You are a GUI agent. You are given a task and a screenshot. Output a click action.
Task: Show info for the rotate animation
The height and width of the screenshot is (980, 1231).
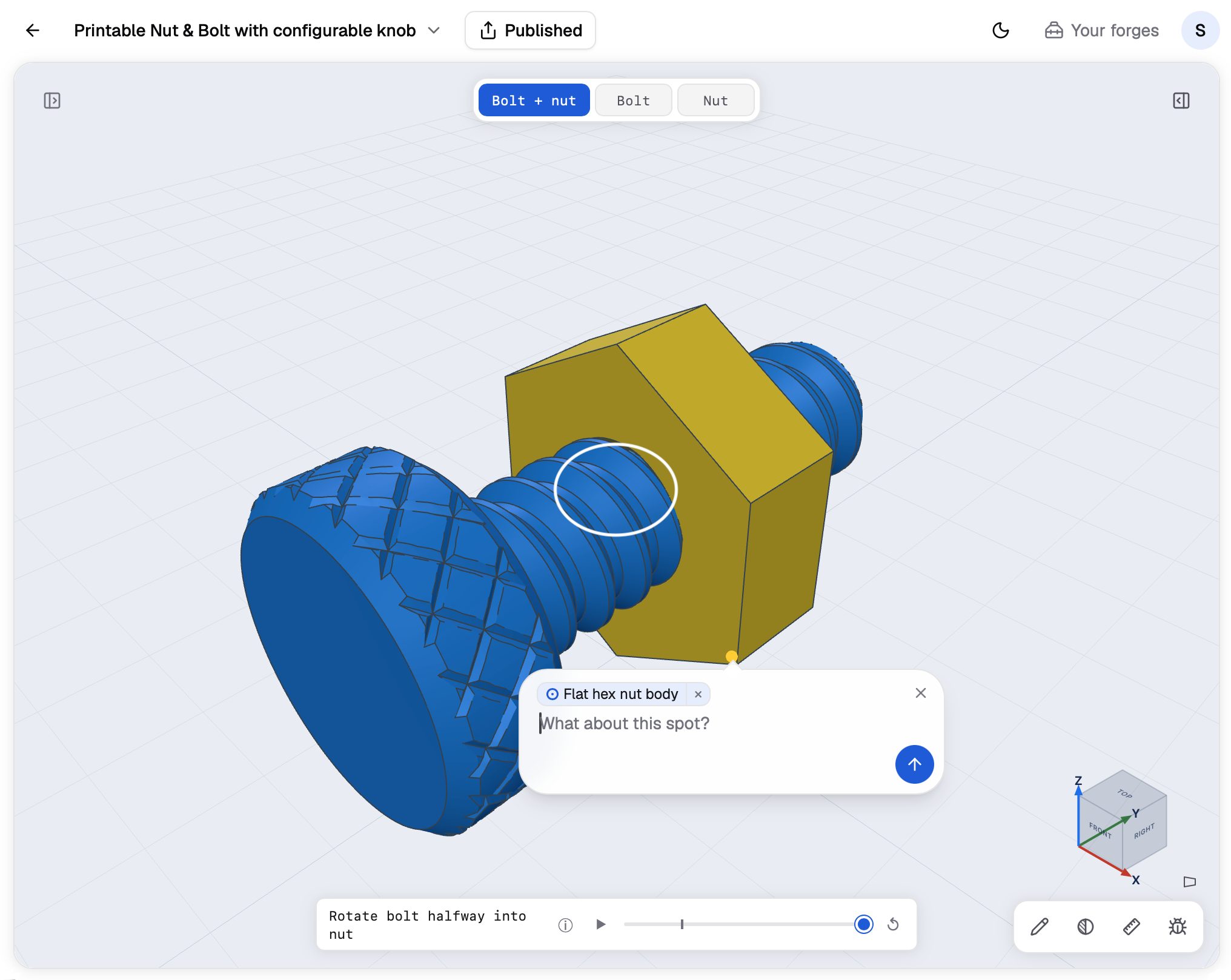[x=565, y=925]
